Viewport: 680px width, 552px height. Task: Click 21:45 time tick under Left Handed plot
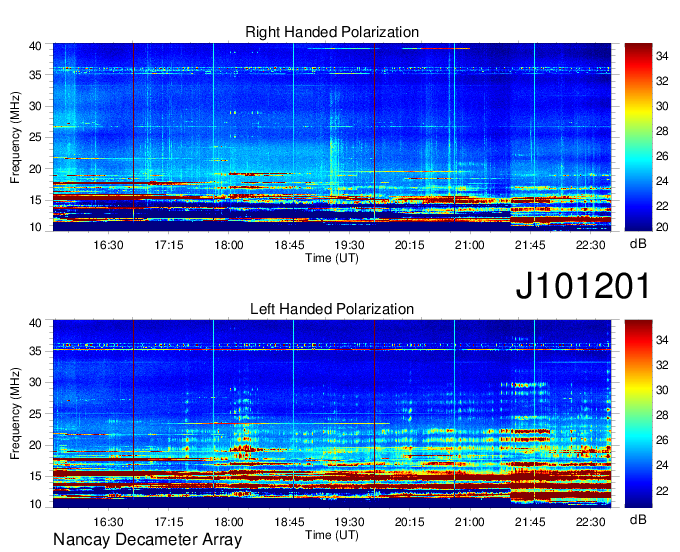click(x=530, y=522)
